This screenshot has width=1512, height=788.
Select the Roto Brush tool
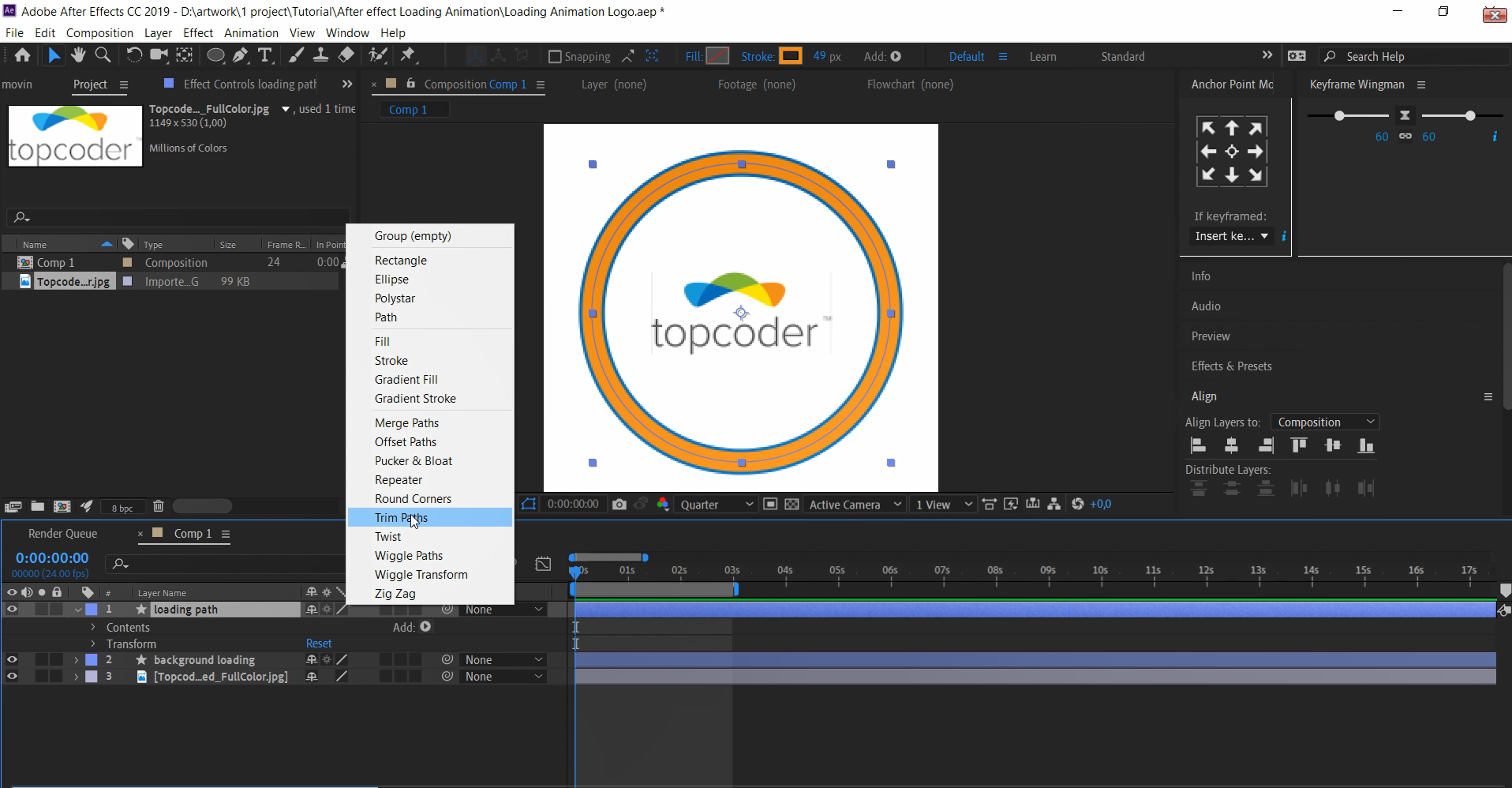coord(379,55)
